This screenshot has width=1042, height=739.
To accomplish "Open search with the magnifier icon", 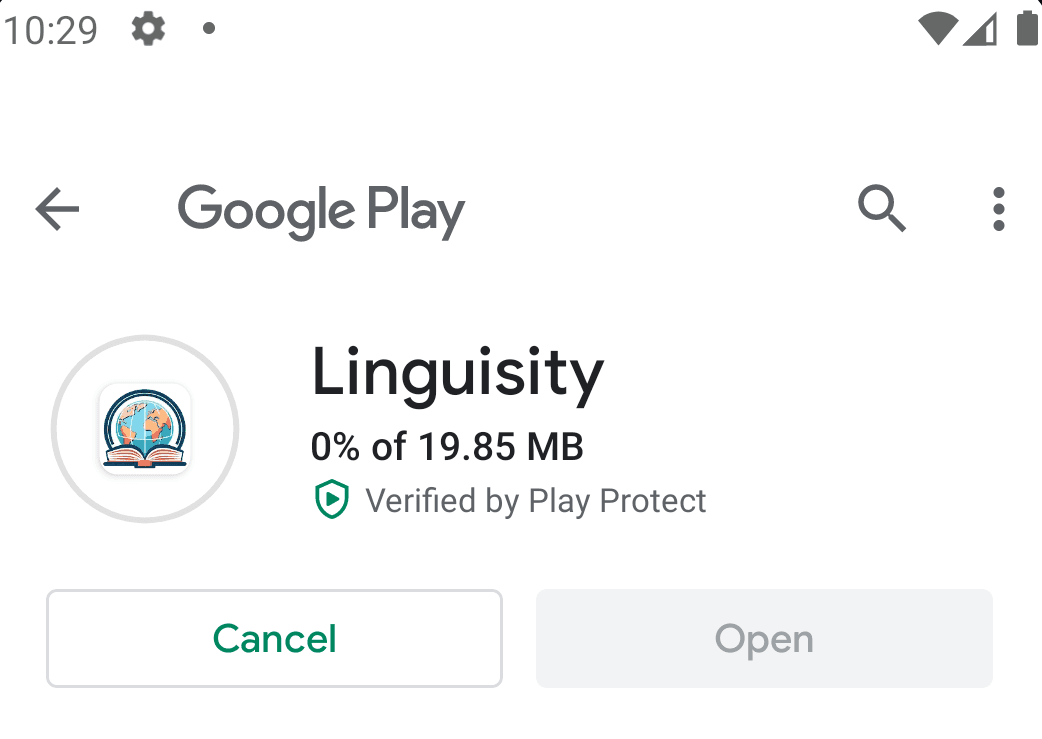I will click(x=882, y=210).
